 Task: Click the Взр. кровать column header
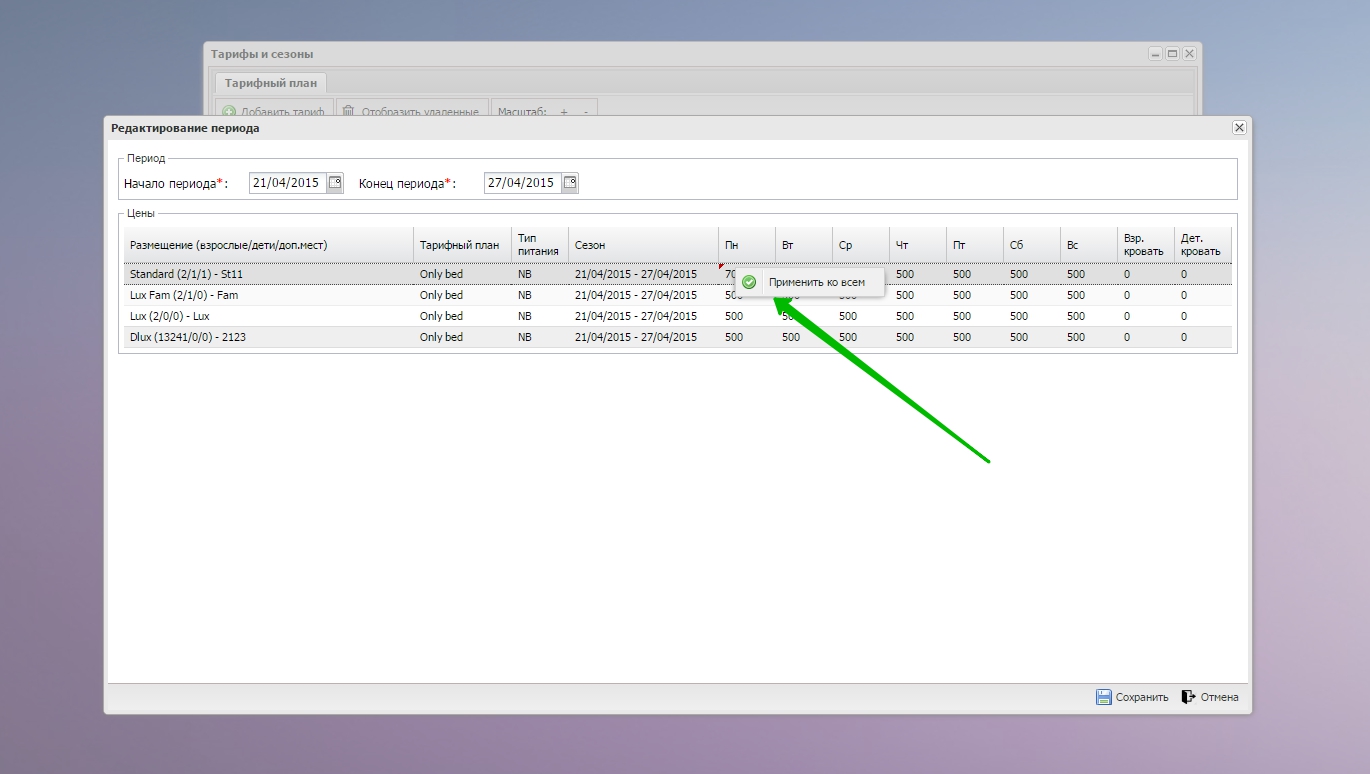(x=1144, y=245)
